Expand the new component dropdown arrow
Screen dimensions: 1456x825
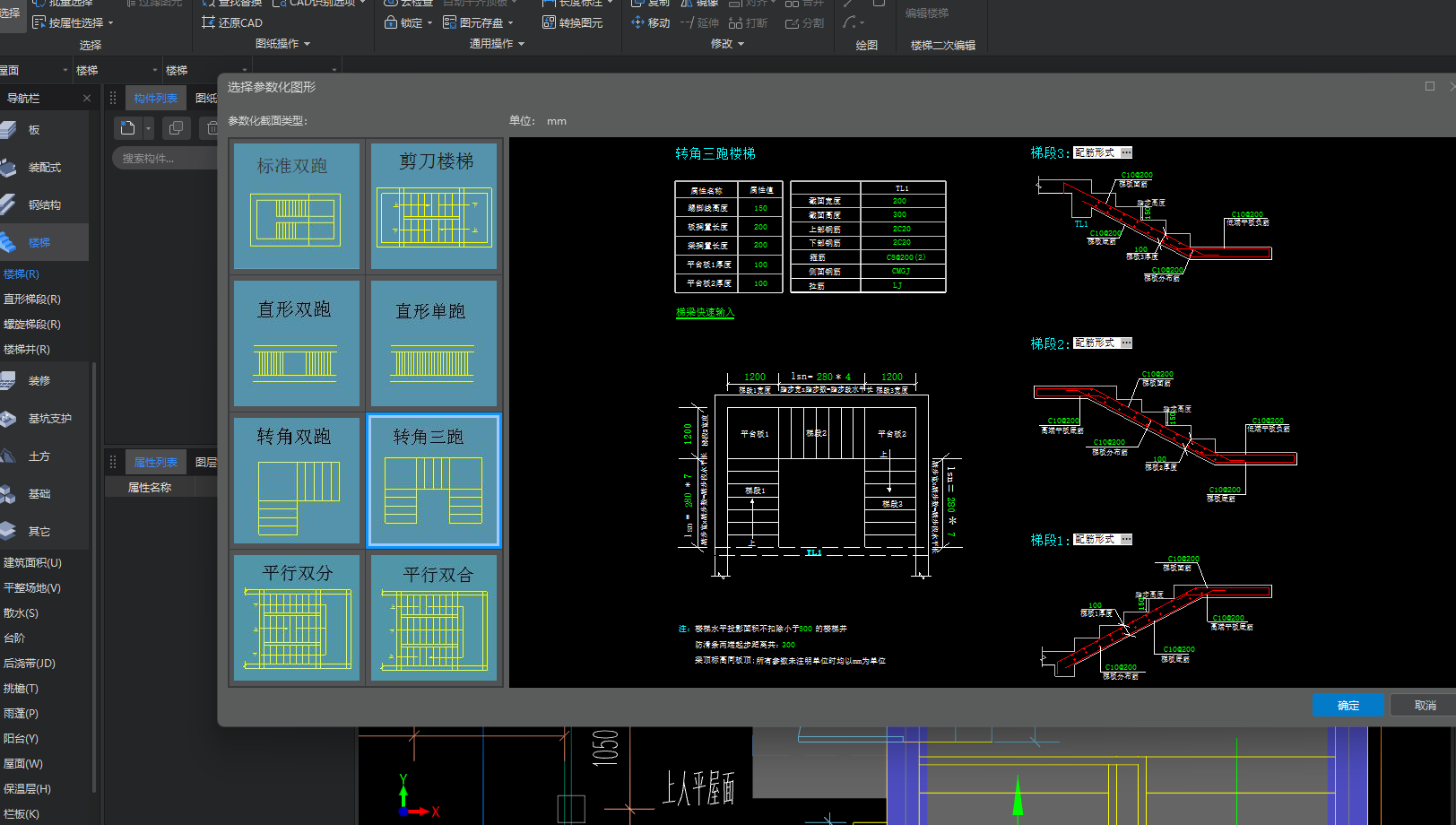click(149, 128)
